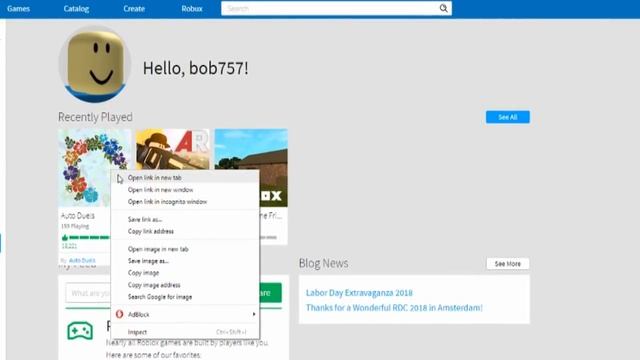640x360 pixels.
Task: Click the Auto Duels game title
Action: tap(78, 216)
